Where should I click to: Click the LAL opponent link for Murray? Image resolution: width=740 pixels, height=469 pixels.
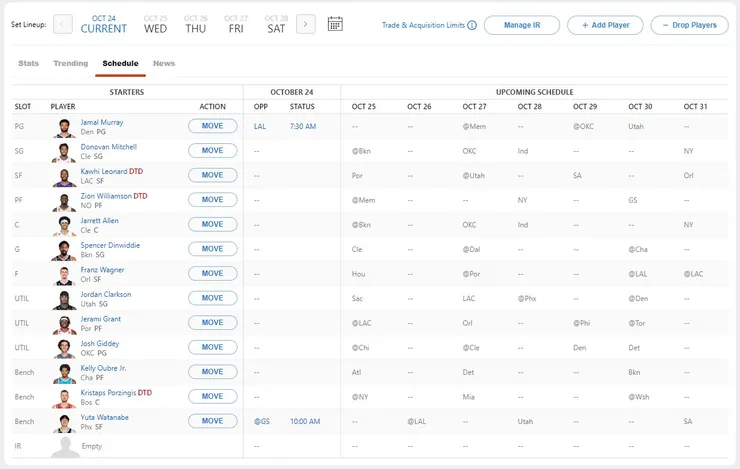click(x=260, y=127)
